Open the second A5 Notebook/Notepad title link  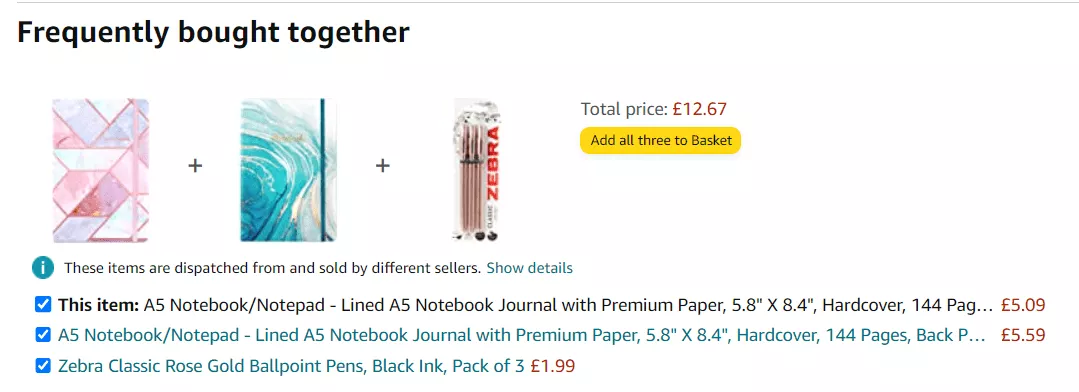coord(526,336)
